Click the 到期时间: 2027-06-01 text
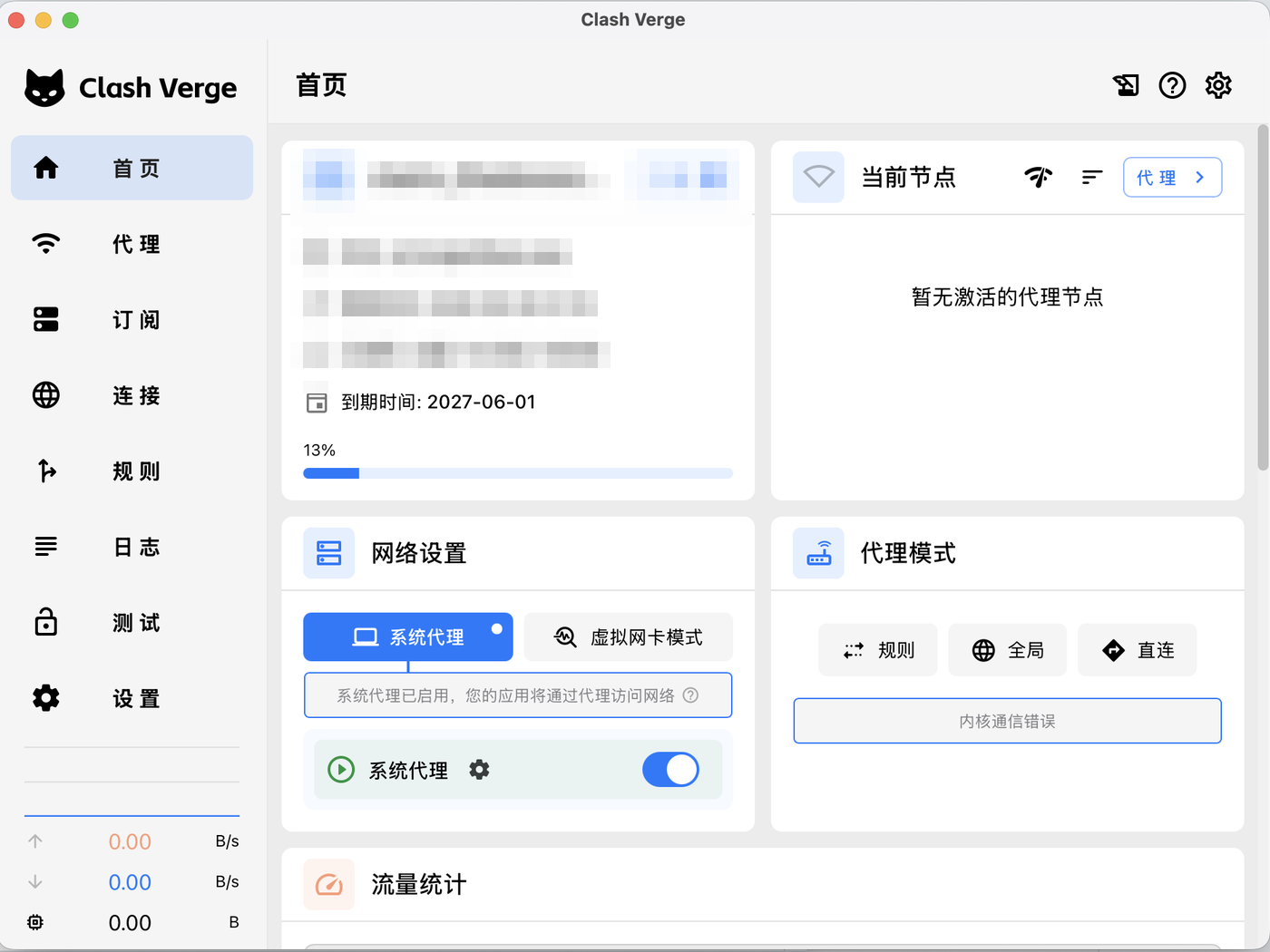The image size is (1270, 952). [x=438, y=403]
